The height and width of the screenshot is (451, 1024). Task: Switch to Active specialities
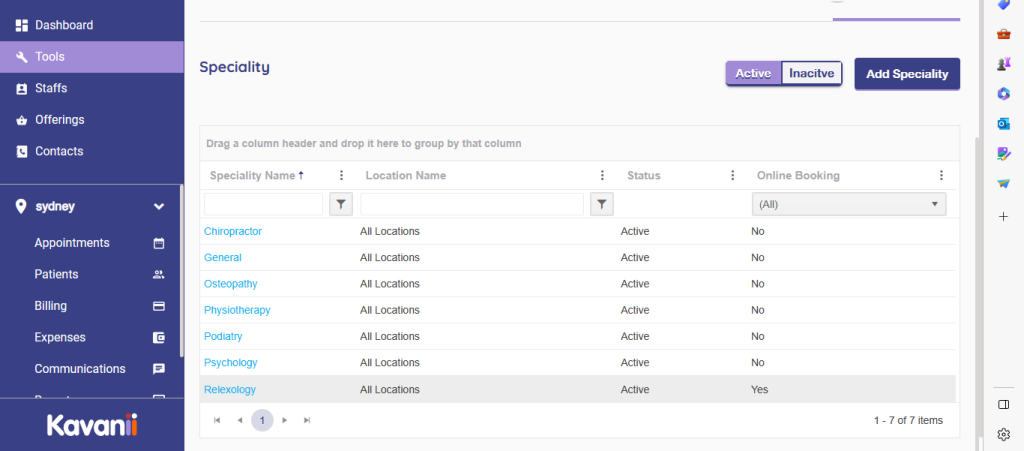click(753, 73)
